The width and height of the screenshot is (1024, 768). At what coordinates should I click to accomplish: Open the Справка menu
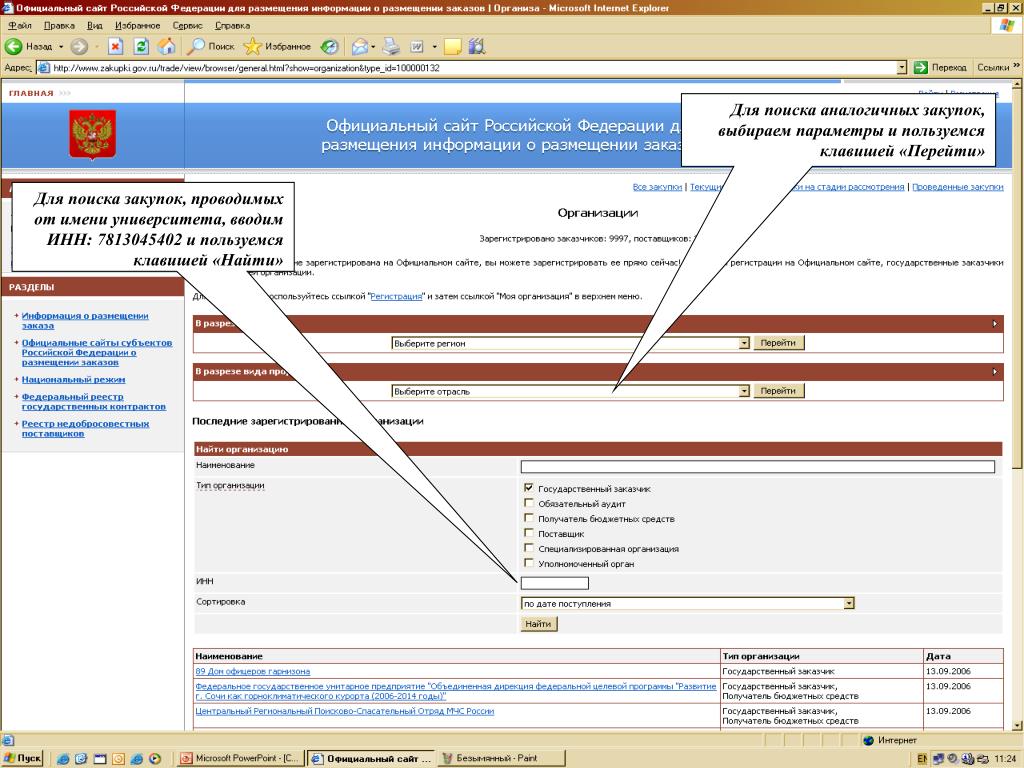pyautogui.click(x=232, y=25)
